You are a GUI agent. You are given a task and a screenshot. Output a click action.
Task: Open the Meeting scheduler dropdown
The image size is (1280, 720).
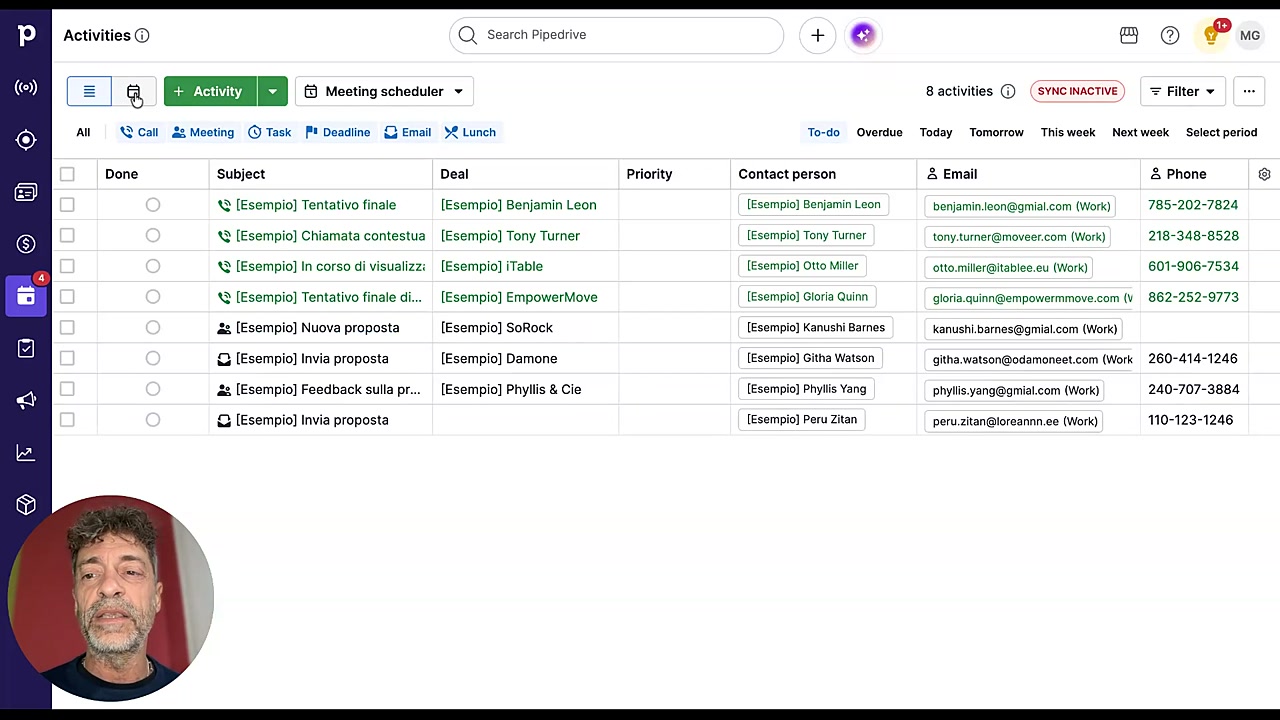pyautogui.click(x=384, y=91)
